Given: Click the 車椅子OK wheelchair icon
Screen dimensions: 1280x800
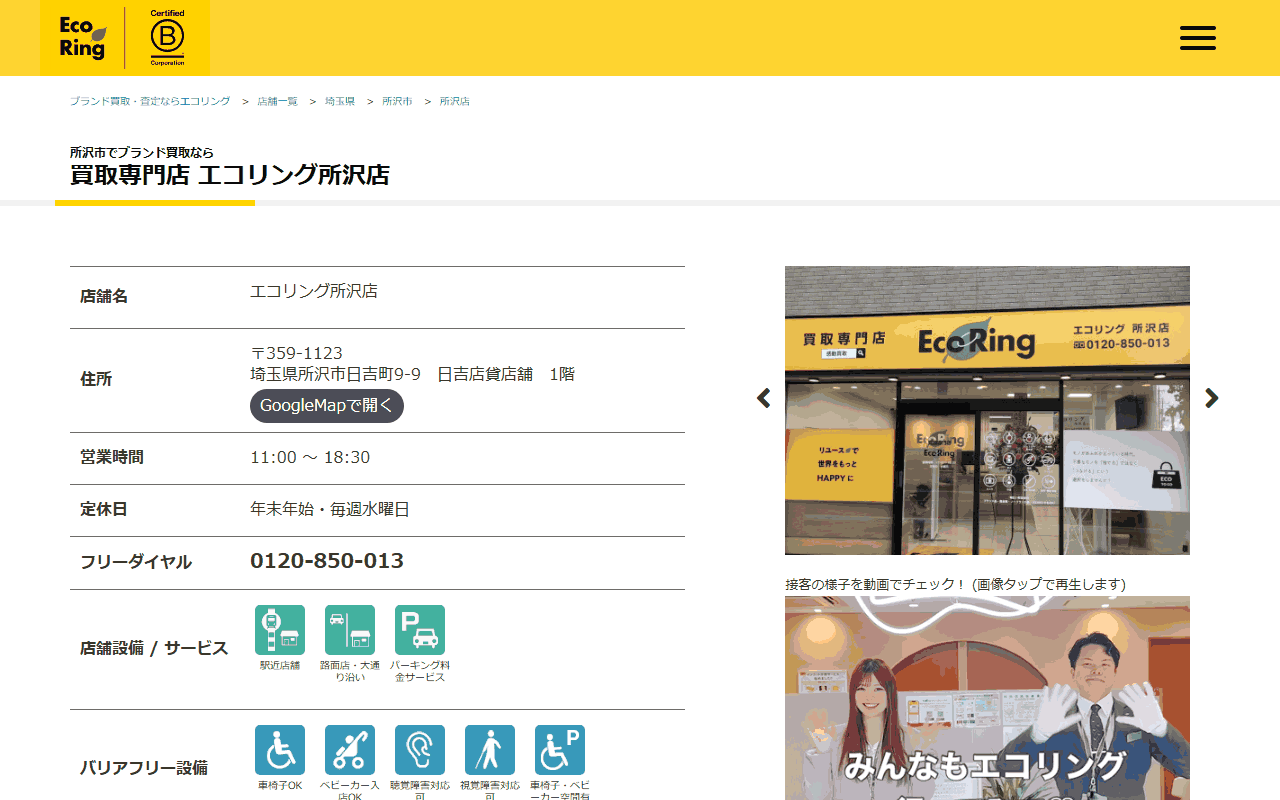Looking at the screenshot, I should [x=280, y=750].
